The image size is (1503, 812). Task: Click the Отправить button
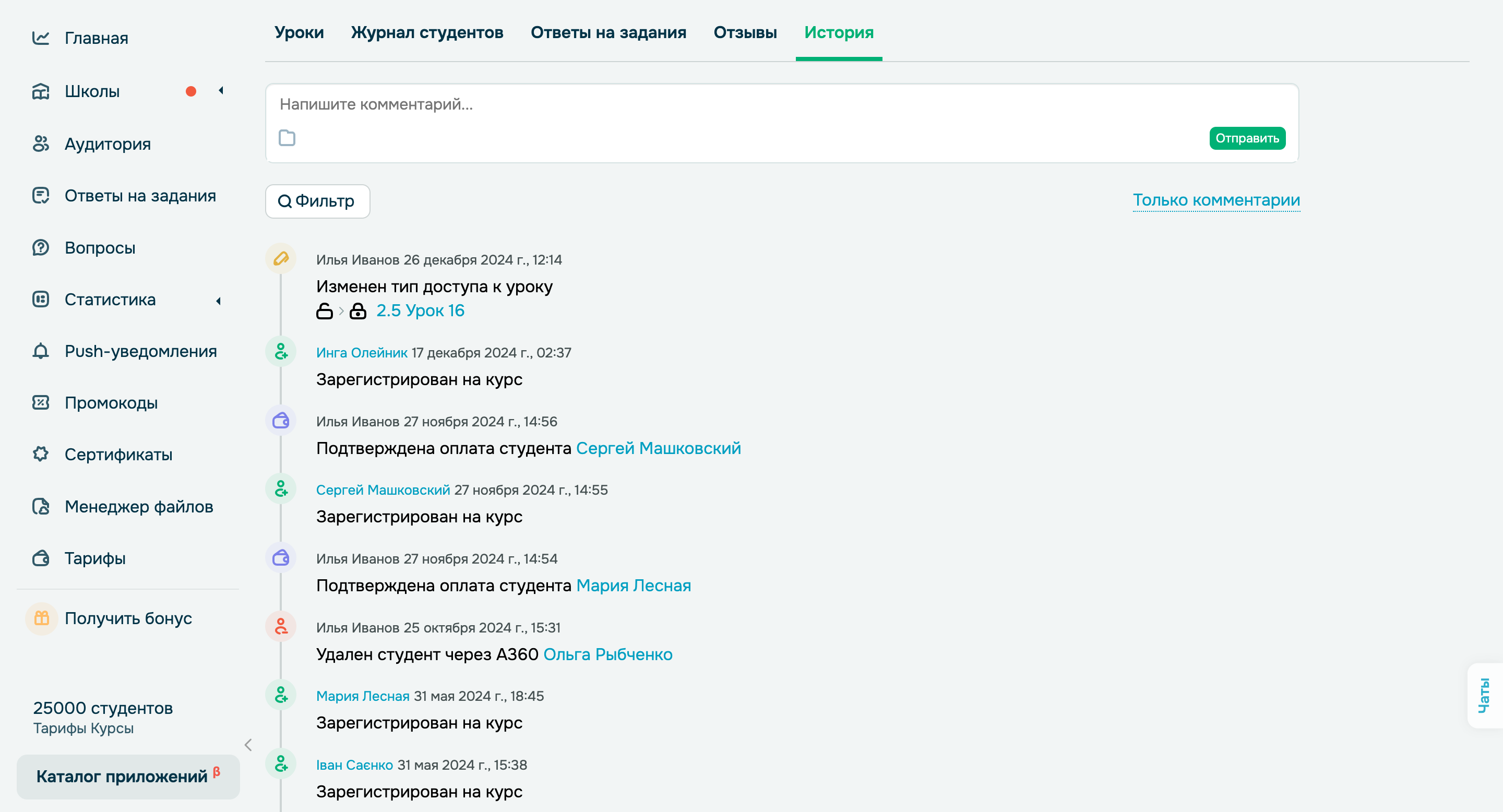(x=1247, y=138)
